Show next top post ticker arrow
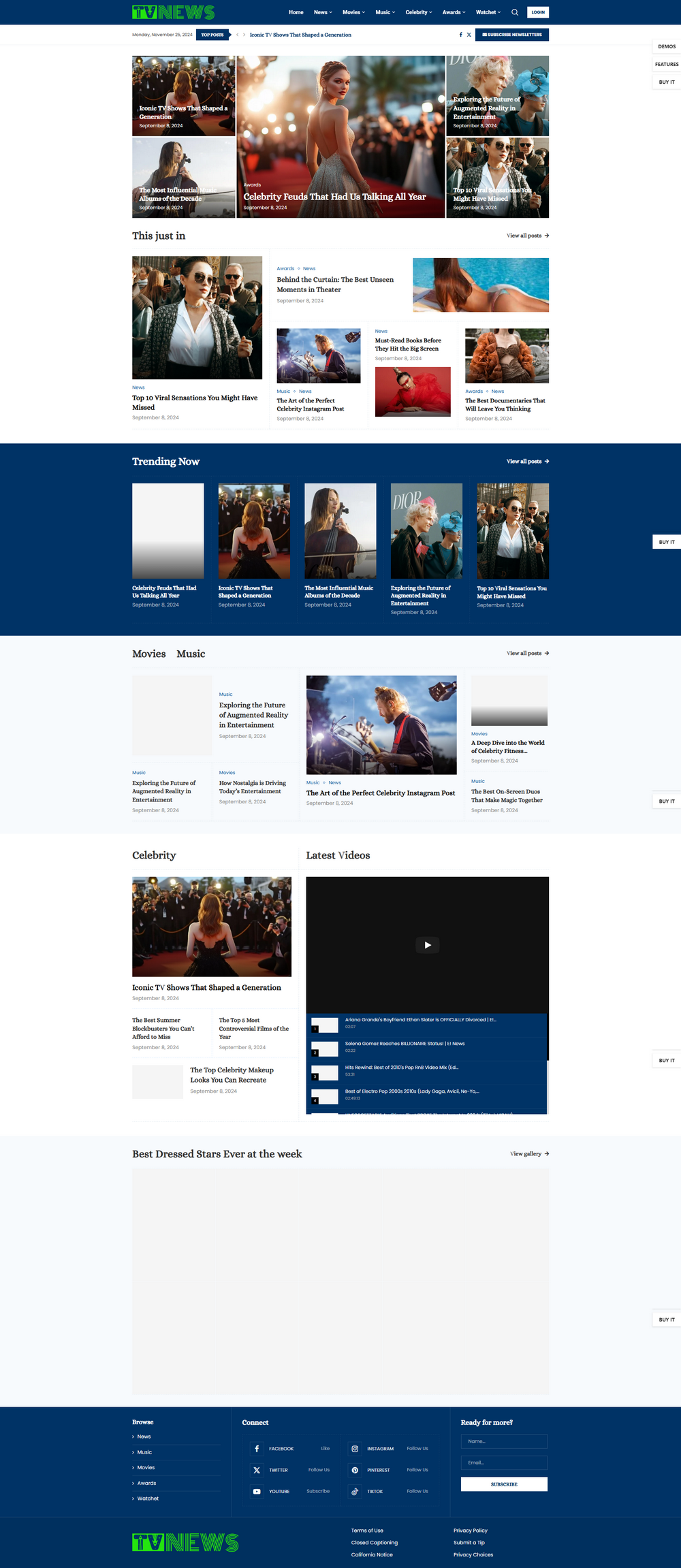 pyautogui.click(x=244, y=35)
